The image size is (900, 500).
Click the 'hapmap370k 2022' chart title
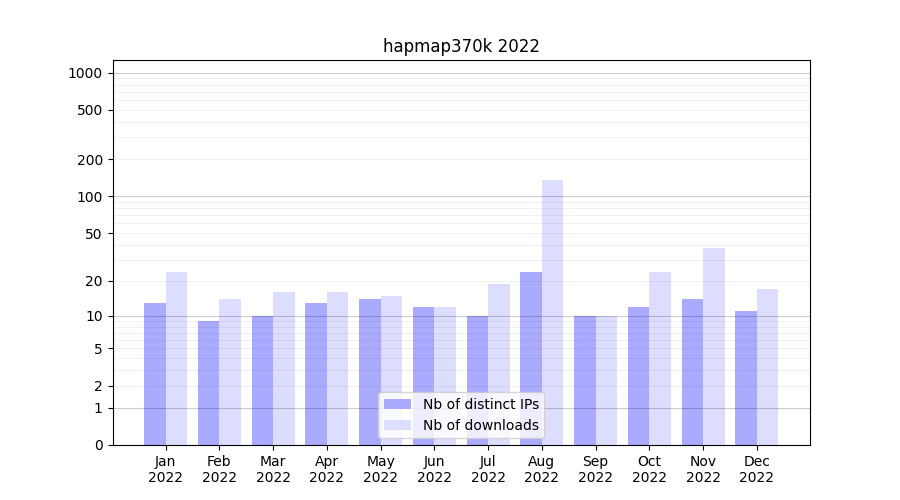pyautogui.click(x=461, y=46)
